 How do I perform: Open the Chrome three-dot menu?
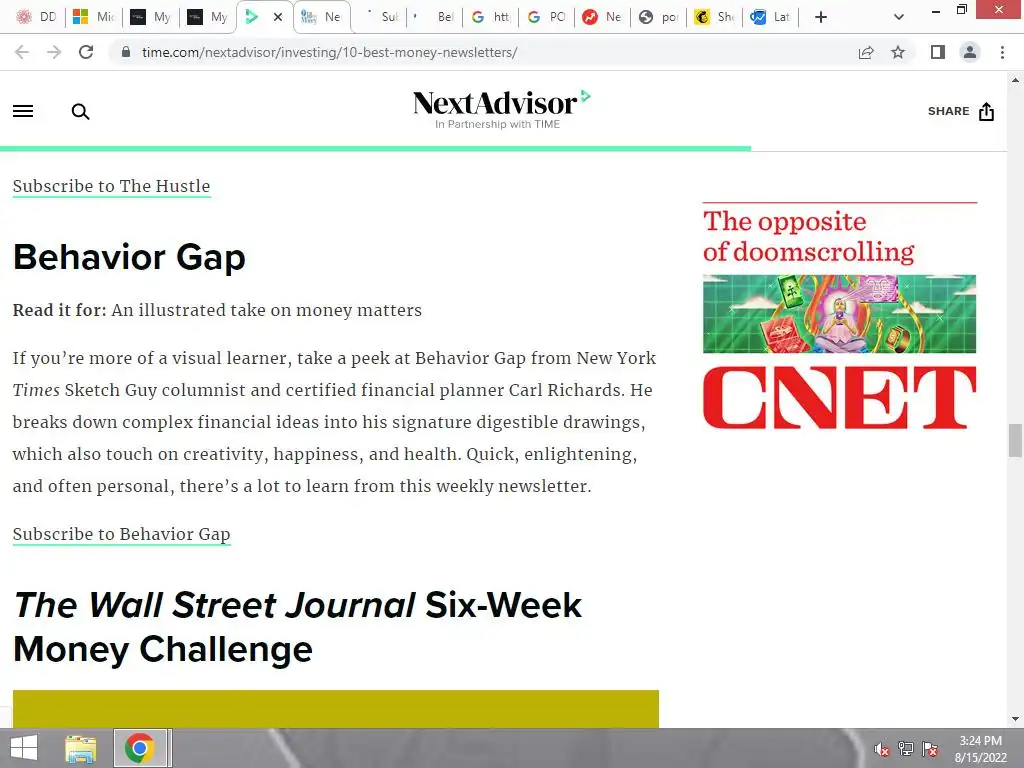click(x=1002, y=52)
